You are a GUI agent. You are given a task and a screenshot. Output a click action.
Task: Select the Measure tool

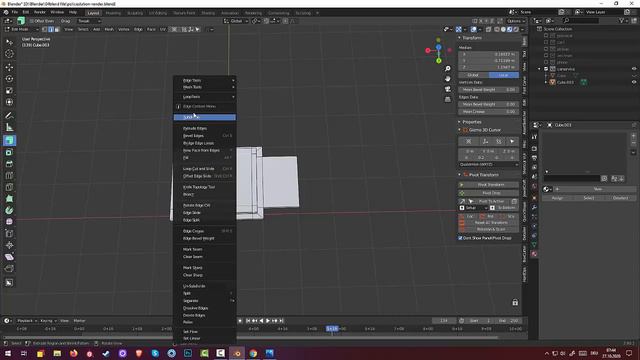point(9,127)
